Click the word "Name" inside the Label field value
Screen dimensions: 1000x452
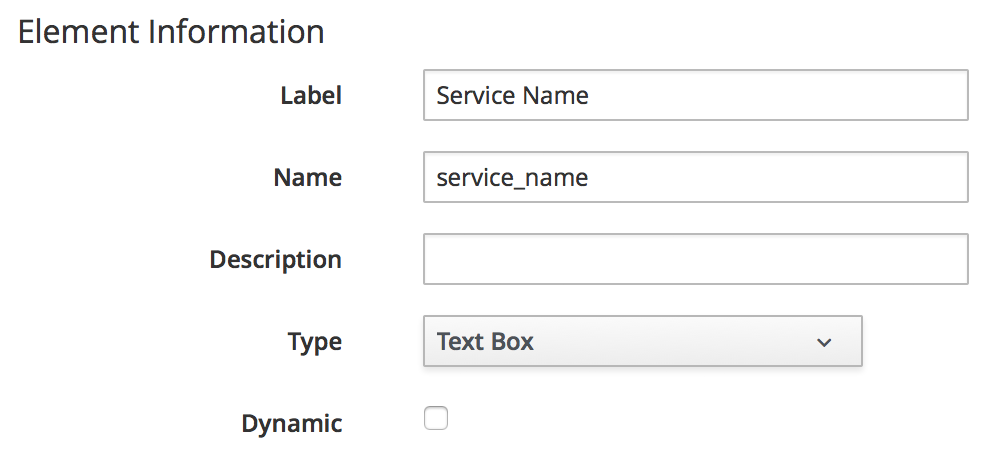point(554,96)
